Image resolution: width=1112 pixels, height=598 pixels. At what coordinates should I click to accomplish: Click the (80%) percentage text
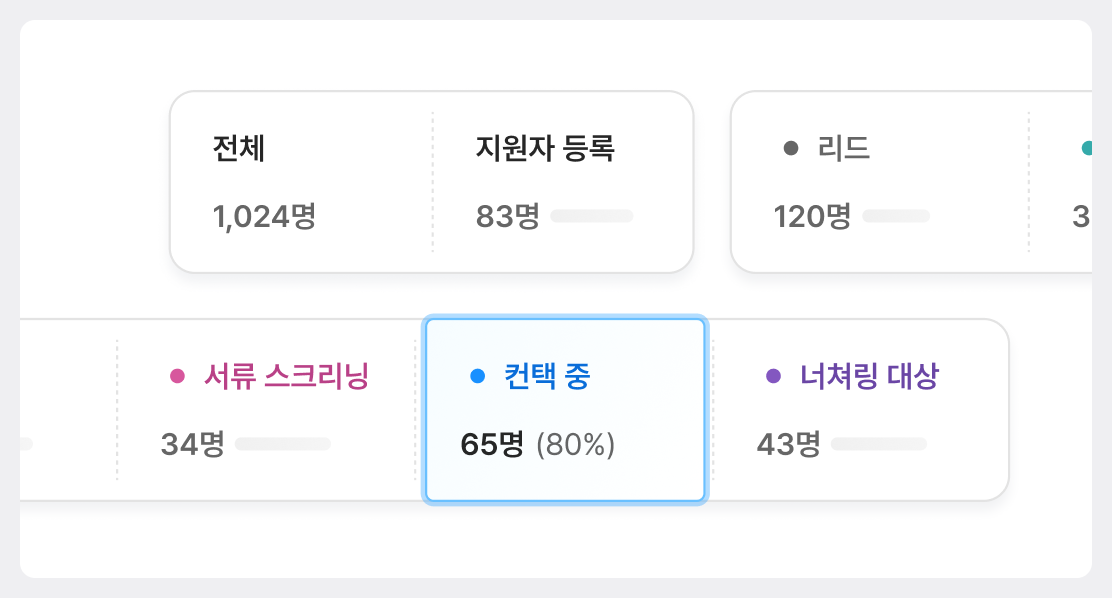(576, 444)
